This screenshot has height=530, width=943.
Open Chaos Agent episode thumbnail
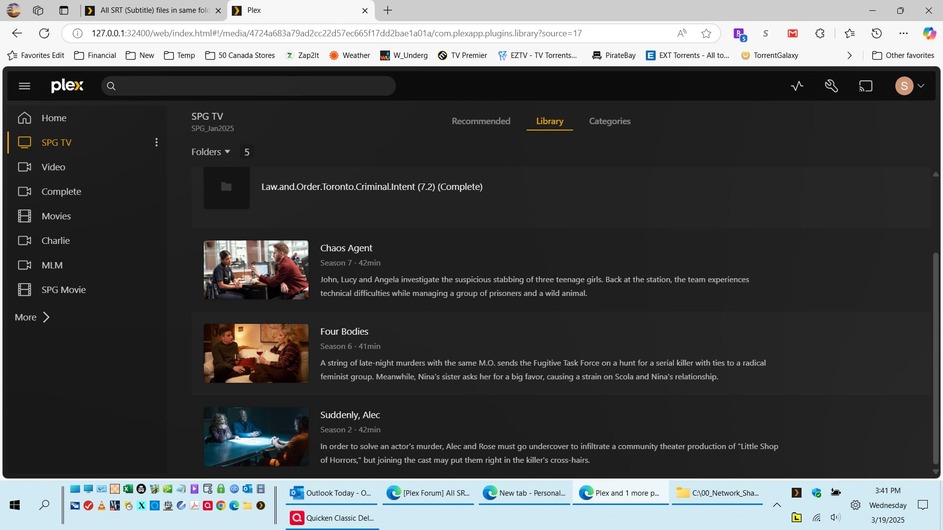tap(256, 270)
